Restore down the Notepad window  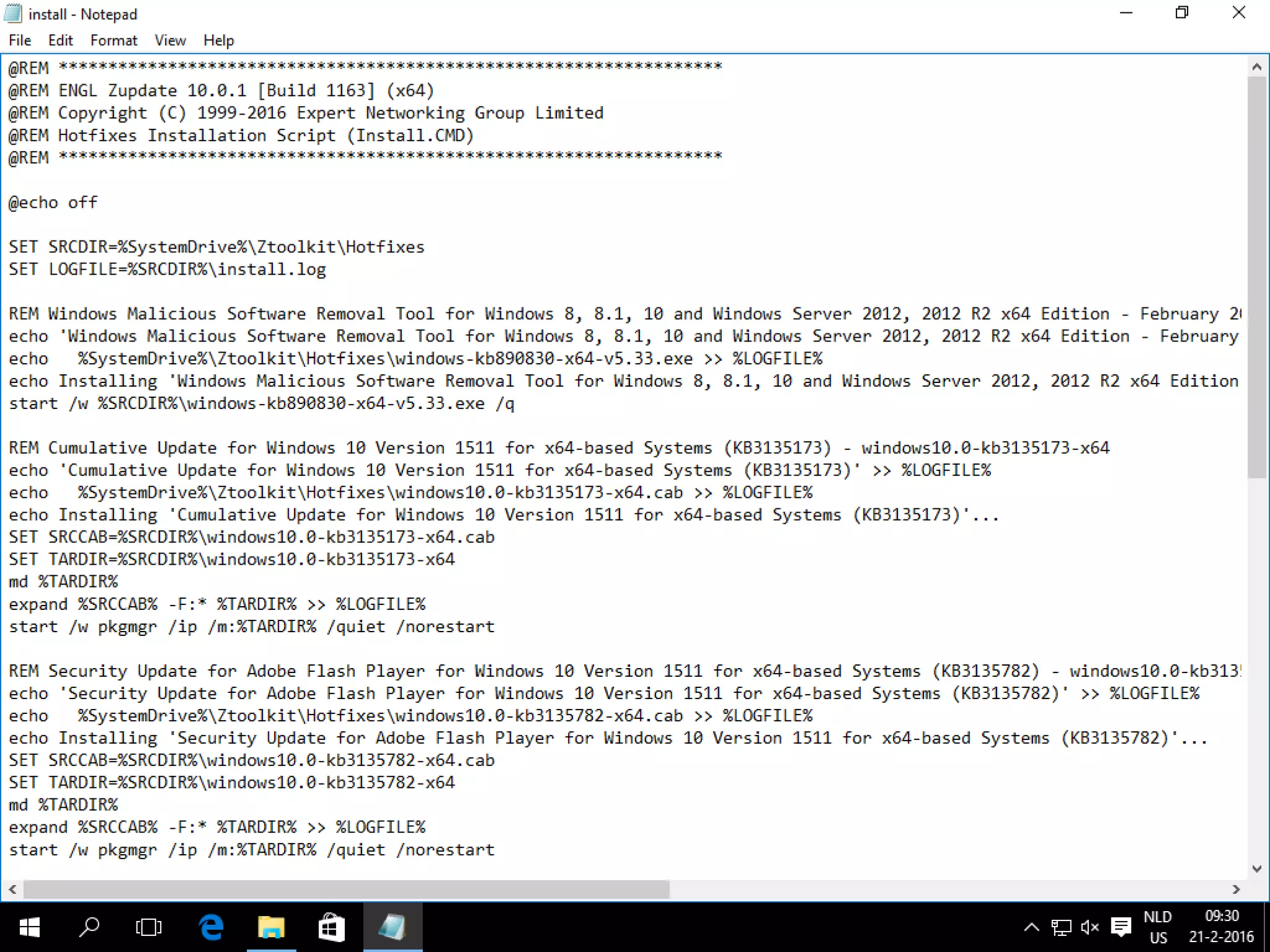pyautogui.click(x=1182, y=13)
